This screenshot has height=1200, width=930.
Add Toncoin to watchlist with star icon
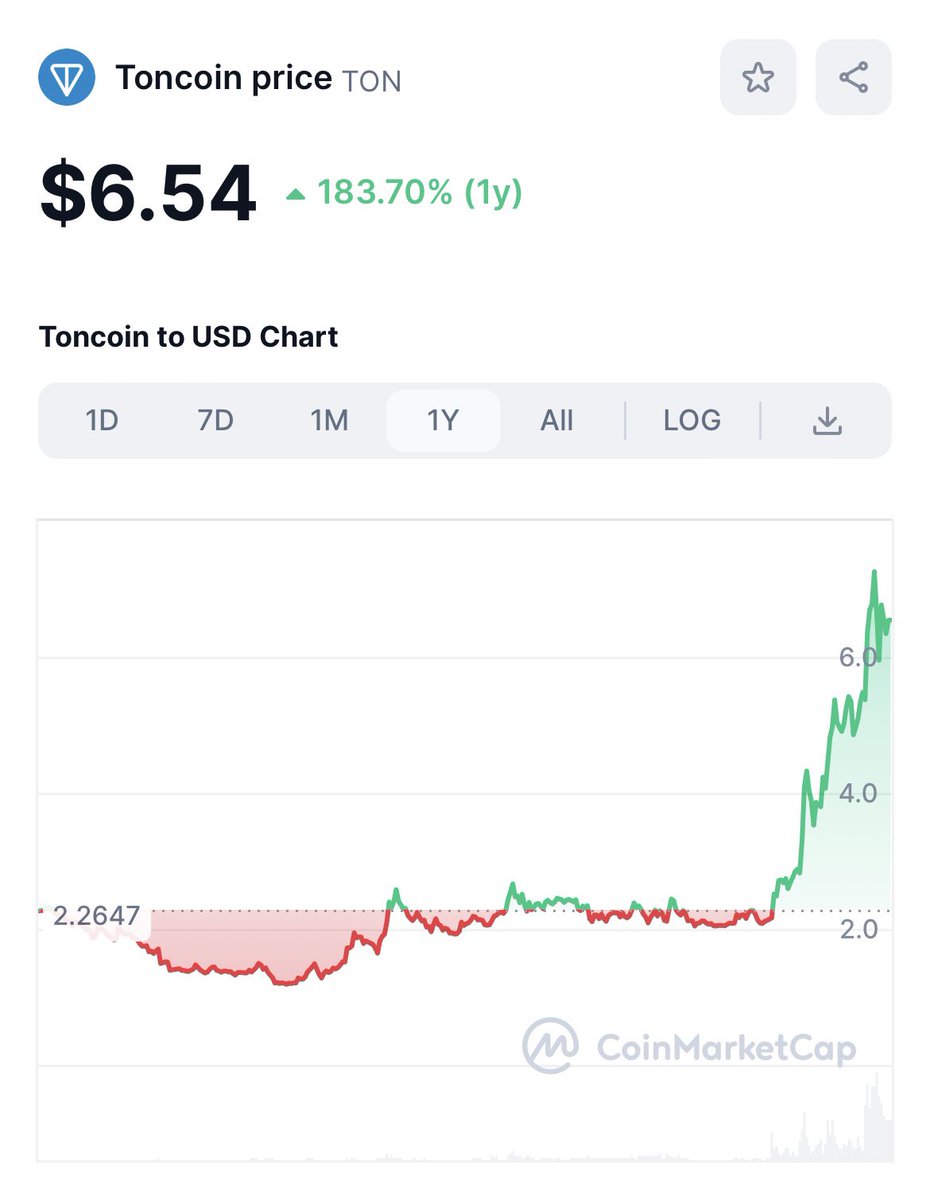pos(758,77)
